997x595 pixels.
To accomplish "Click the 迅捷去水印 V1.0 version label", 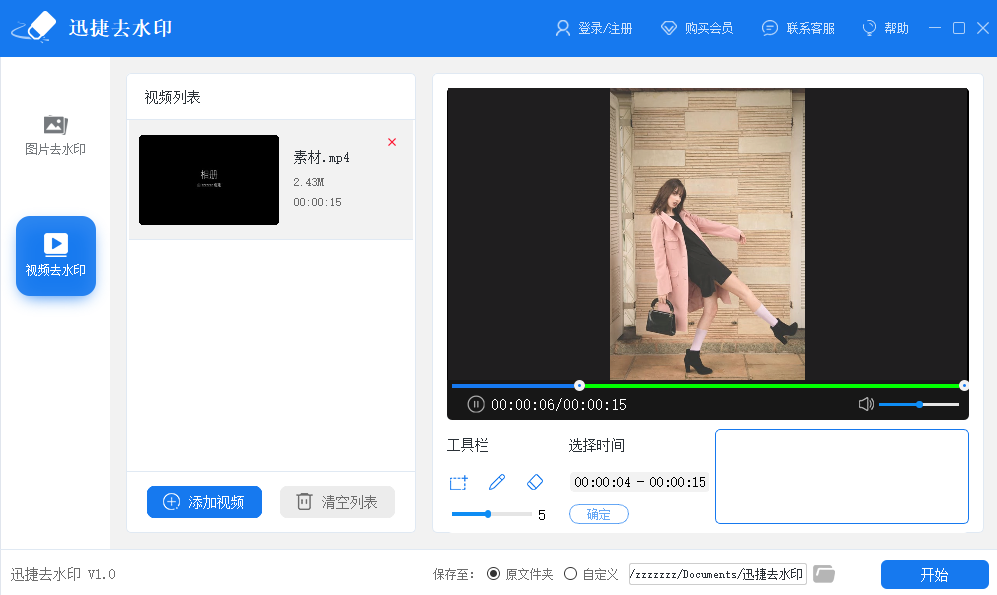I will (63, 574).
